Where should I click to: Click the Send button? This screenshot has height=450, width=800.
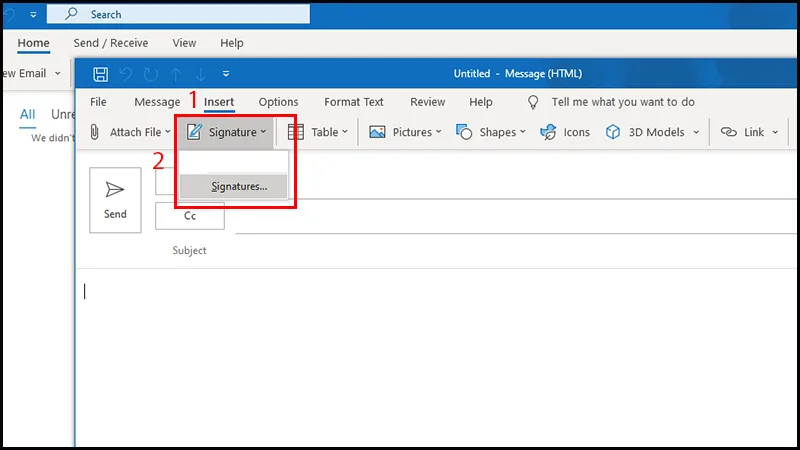(x=115, y=200)
